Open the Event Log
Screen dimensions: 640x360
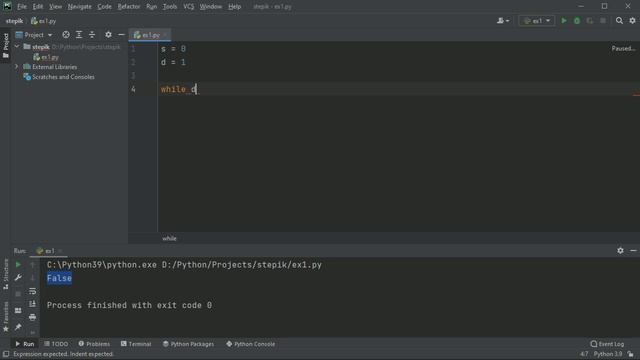[607, 344]
